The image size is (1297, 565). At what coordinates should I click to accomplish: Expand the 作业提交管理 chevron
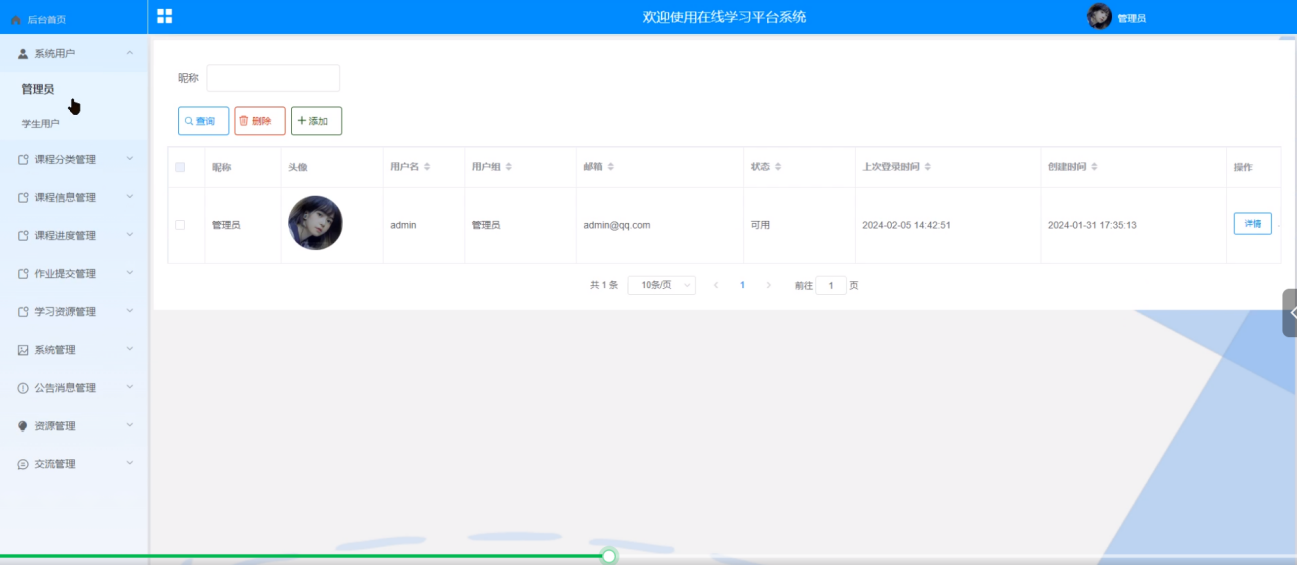click(130, 273)
